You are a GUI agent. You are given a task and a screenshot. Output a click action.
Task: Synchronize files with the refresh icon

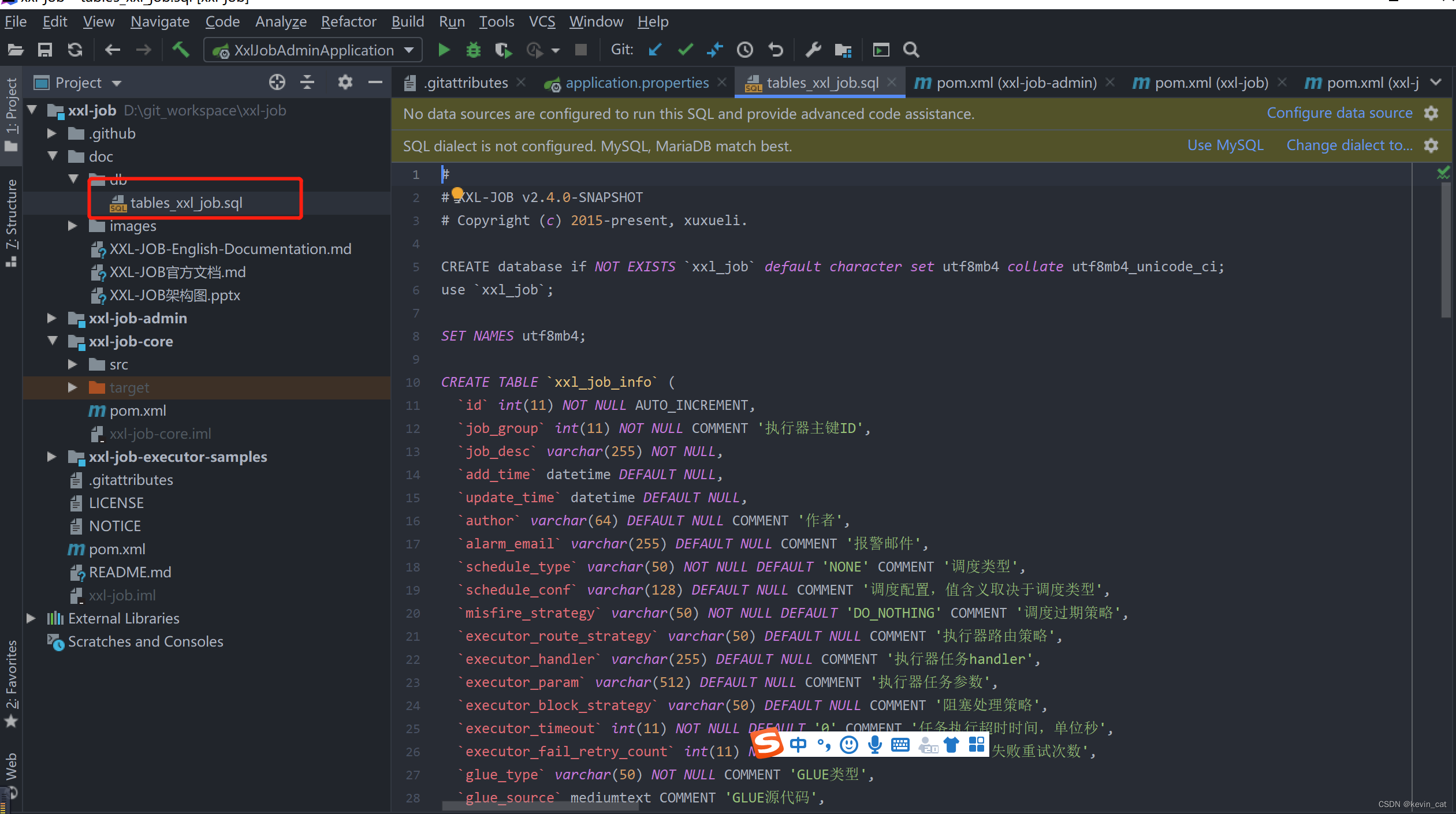(75, 50)
